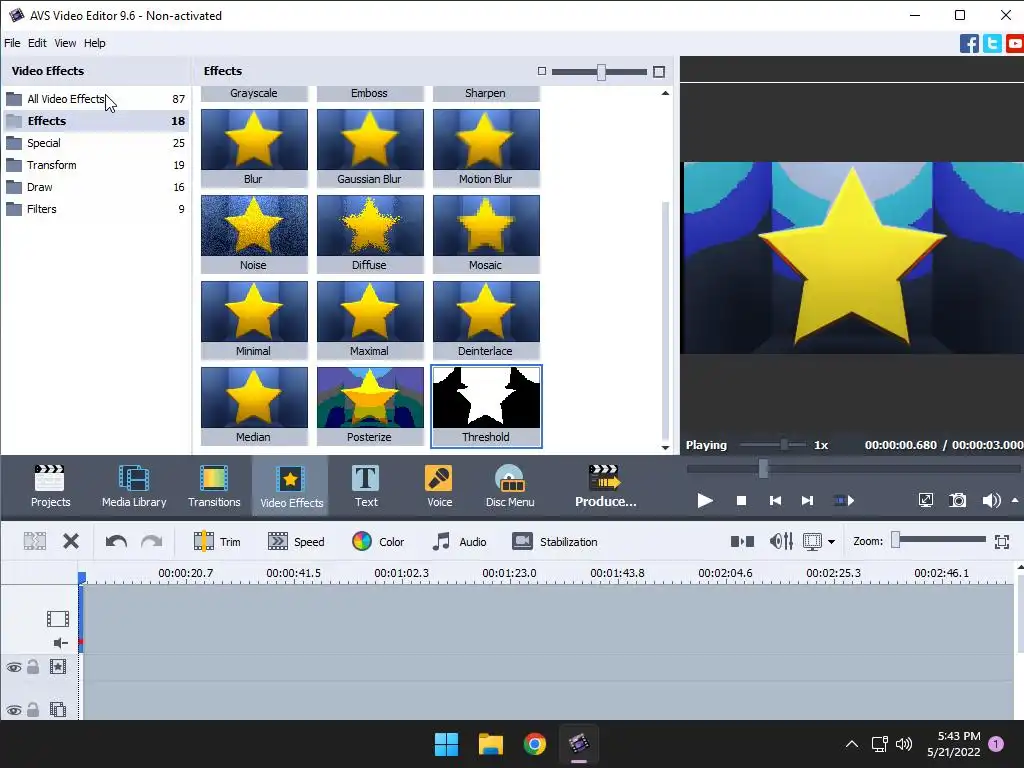1024x768 pixels.
Task: Click the preview playback progress slider
Action: (853, 468)
